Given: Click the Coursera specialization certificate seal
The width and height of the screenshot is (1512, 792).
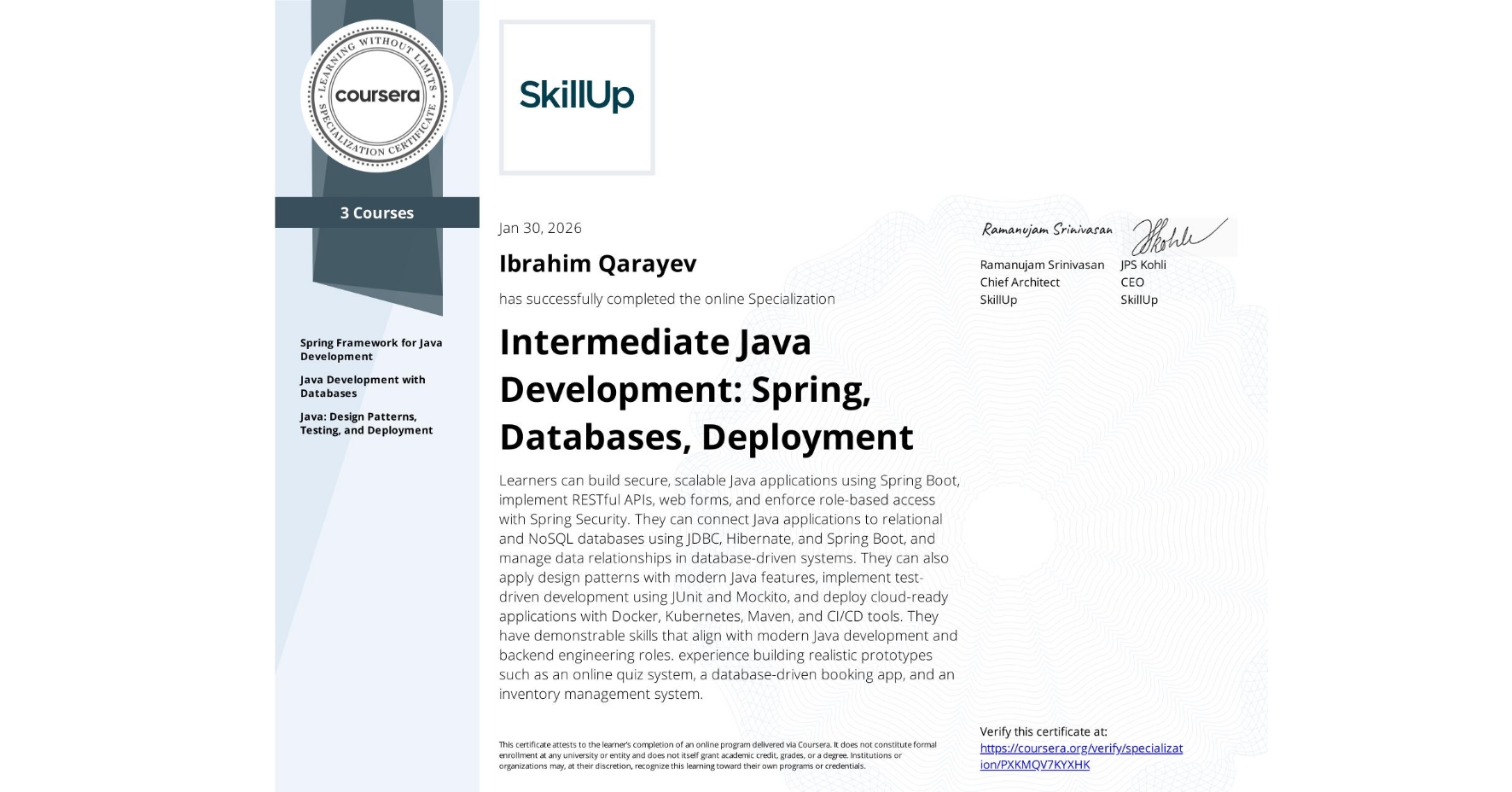Looking at the screenshot, I should pyautogui.click(x=377, y=95).
